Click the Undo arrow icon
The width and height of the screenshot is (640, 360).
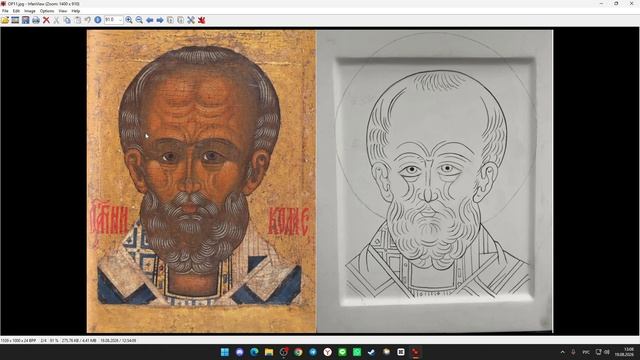[87, 20]
